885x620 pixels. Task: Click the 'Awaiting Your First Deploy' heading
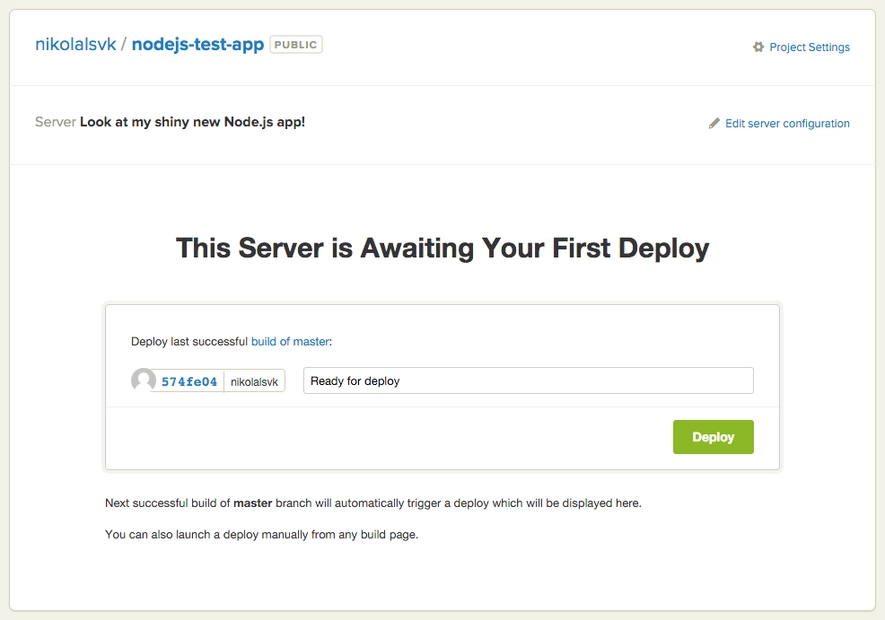[442, 248]
